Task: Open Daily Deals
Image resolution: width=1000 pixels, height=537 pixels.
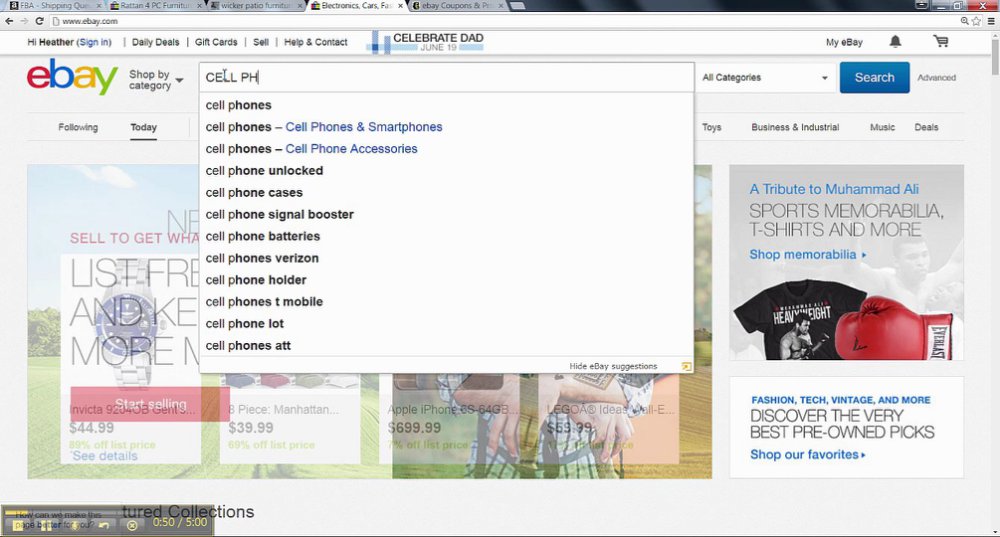Action: tap(156, 42)
